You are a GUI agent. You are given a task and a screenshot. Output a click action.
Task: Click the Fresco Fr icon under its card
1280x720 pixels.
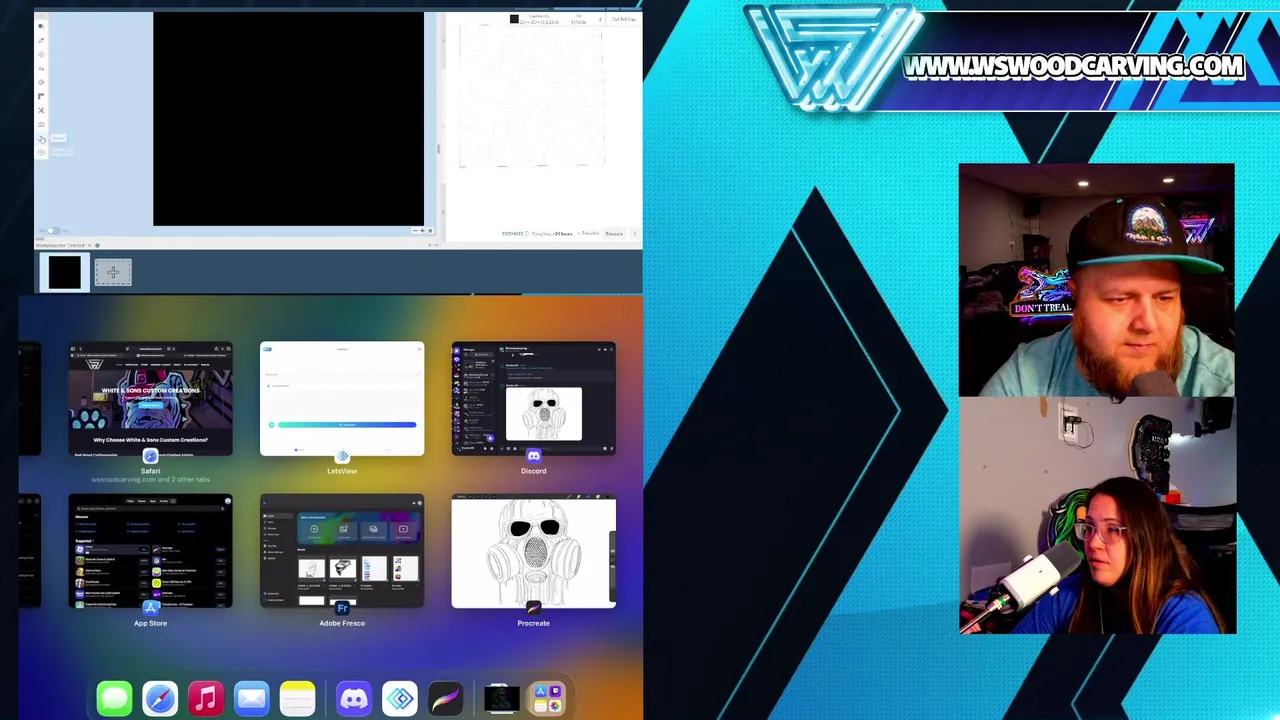pyautogui.click(x=342, y=608)
